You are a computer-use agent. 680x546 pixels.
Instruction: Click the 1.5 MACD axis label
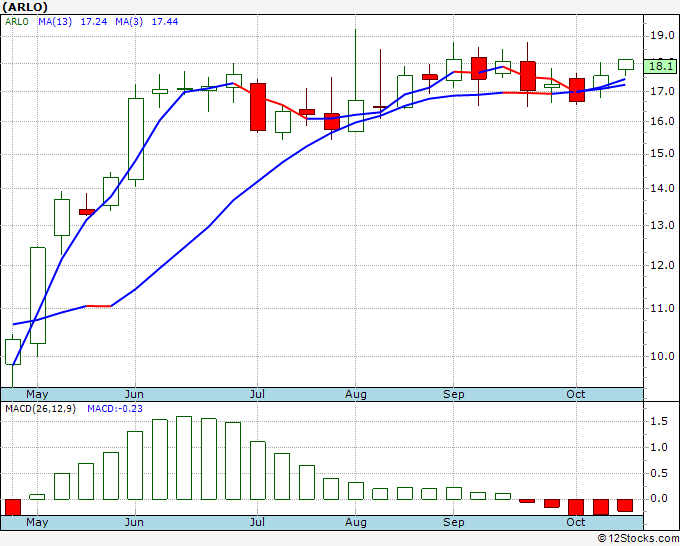[x=659, y=421]
